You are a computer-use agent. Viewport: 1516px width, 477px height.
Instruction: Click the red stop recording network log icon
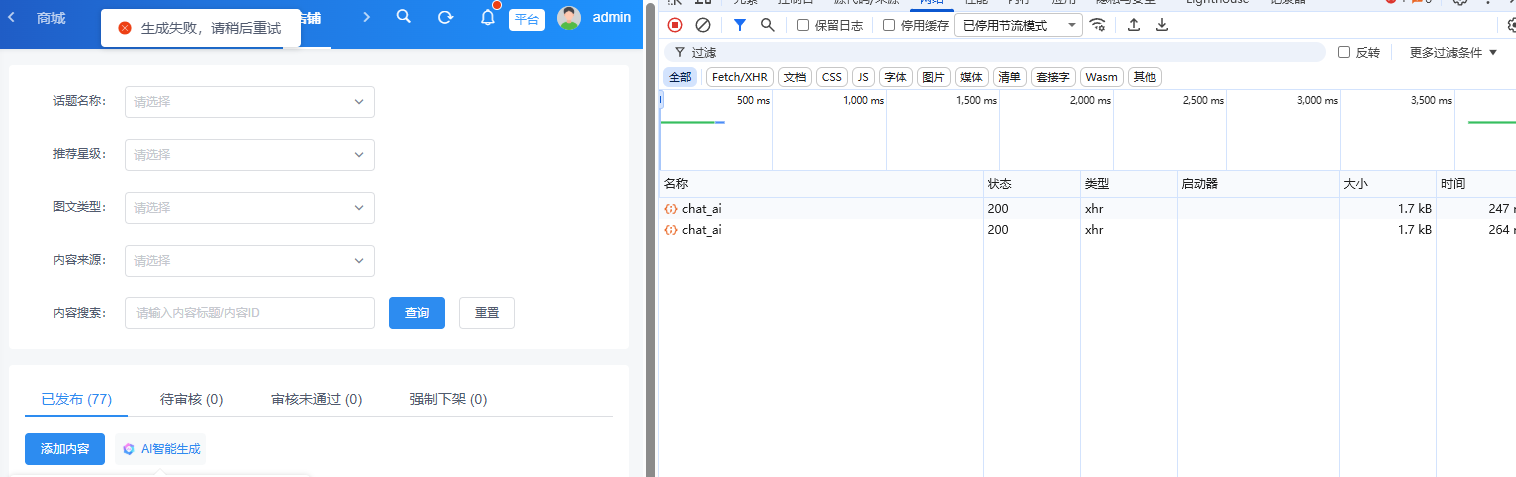675,25
